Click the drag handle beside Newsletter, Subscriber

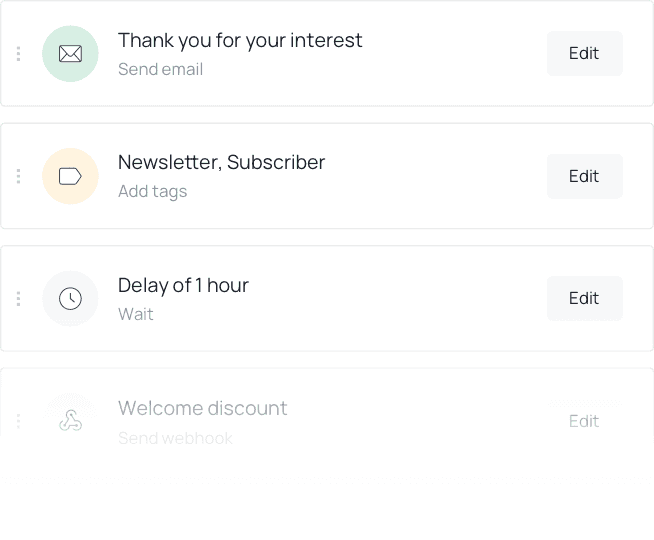pos(18,176)
